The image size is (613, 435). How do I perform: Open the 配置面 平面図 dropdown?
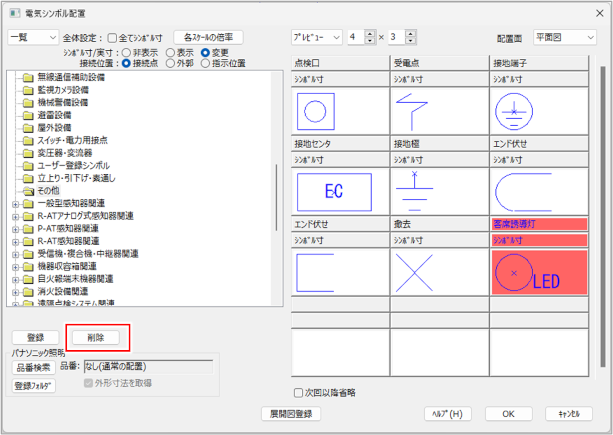pos(564,37)
